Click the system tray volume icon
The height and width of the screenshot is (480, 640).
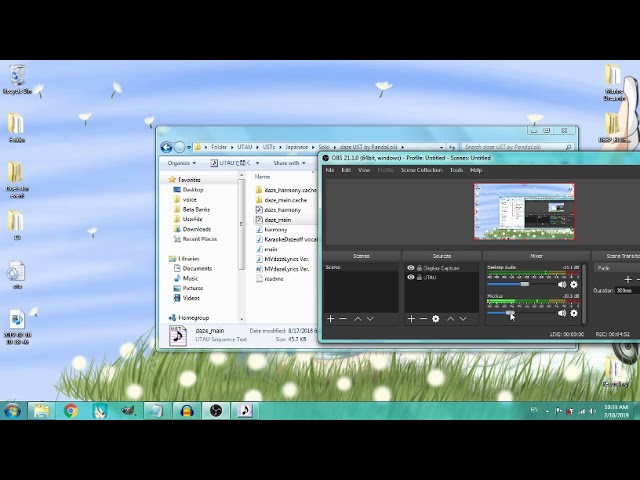(592, 411)
